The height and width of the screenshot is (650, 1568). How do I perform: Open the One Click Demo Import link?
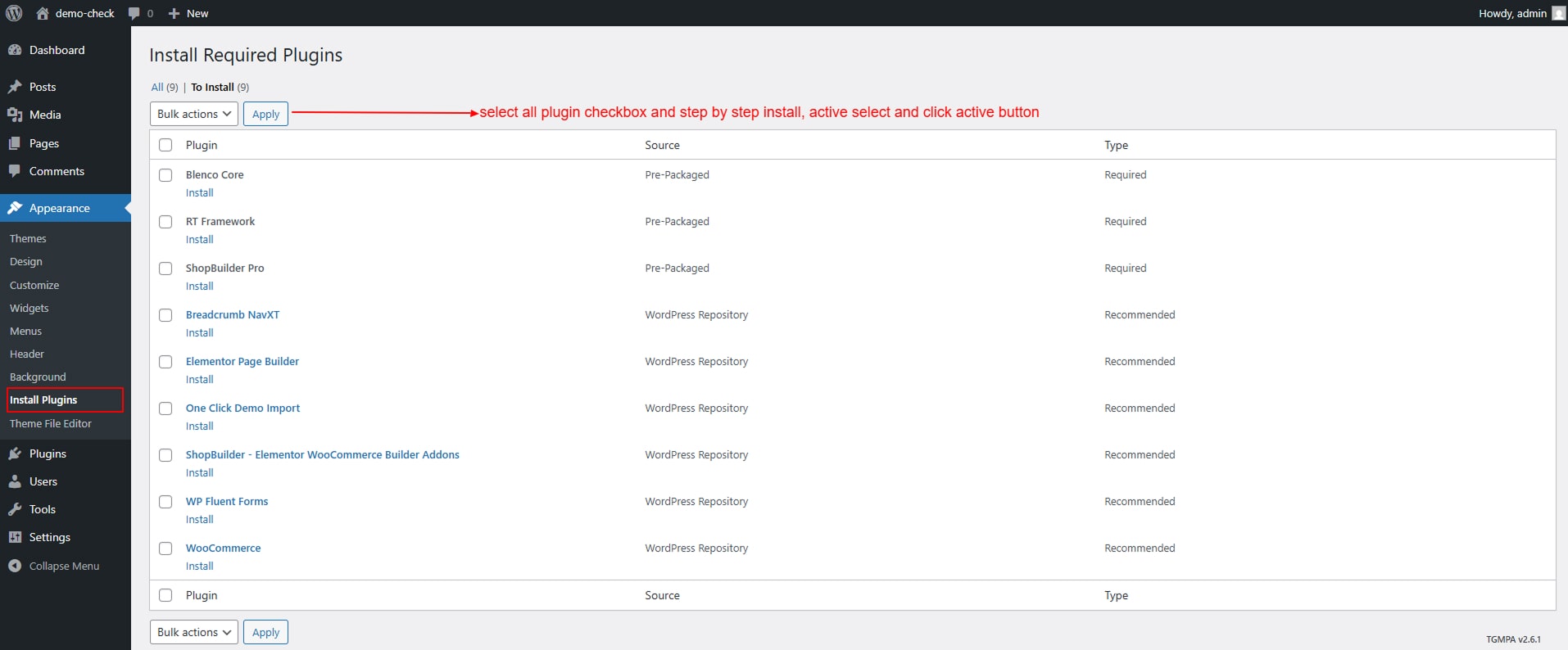coord(242,409)
